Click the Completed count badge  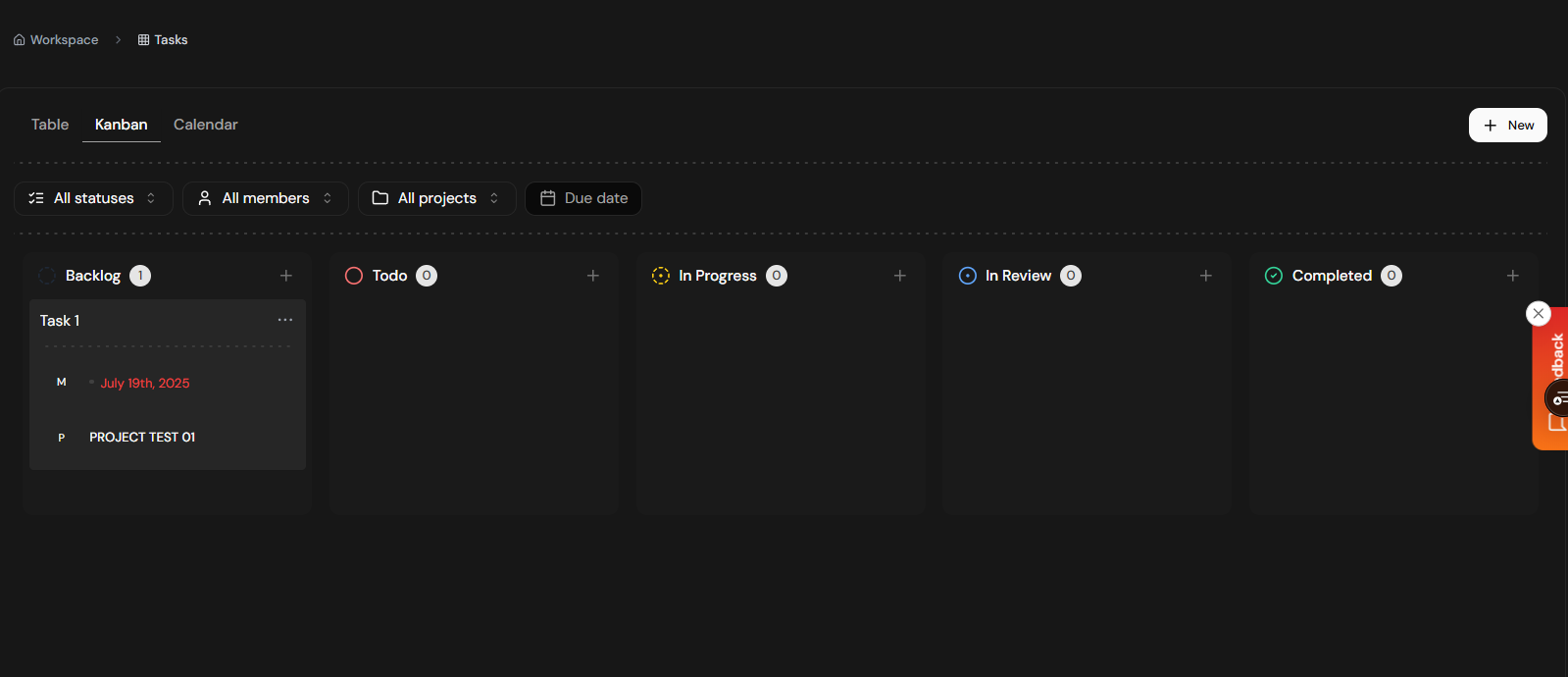[x=1391, y=276]
